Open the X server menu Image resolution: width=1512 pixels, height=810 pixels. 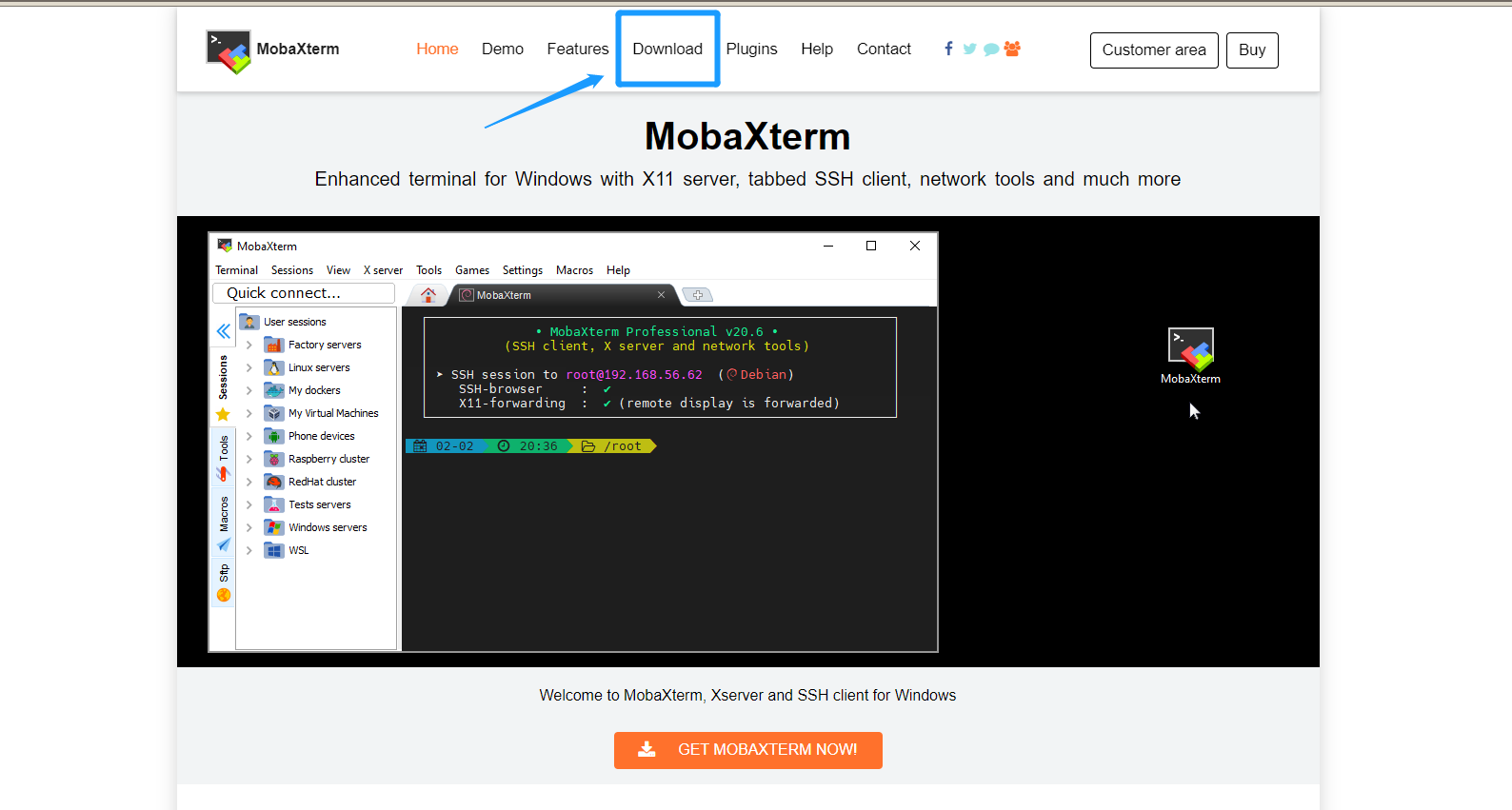(x=383, y=270)
